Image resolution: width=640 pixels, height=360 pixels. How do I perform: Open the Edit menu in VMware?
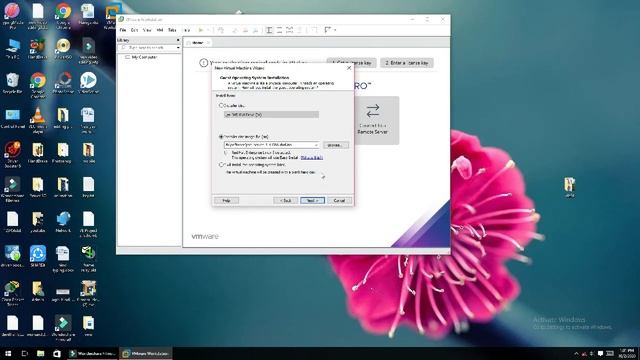[x=134, y=30]
